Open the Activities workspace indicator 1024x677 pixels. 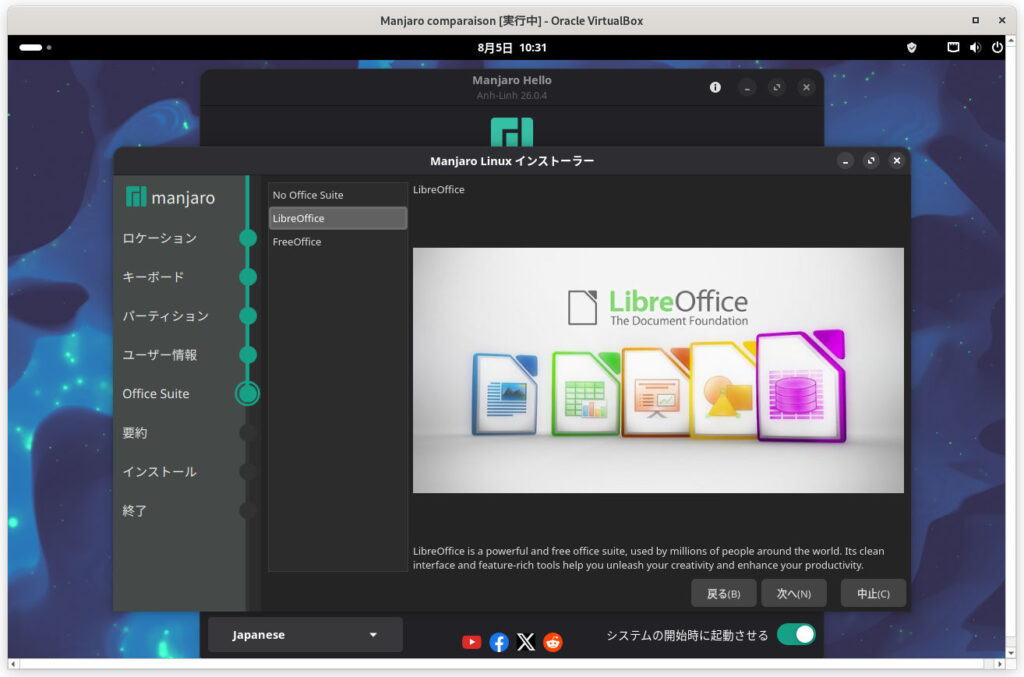point(35,48)
